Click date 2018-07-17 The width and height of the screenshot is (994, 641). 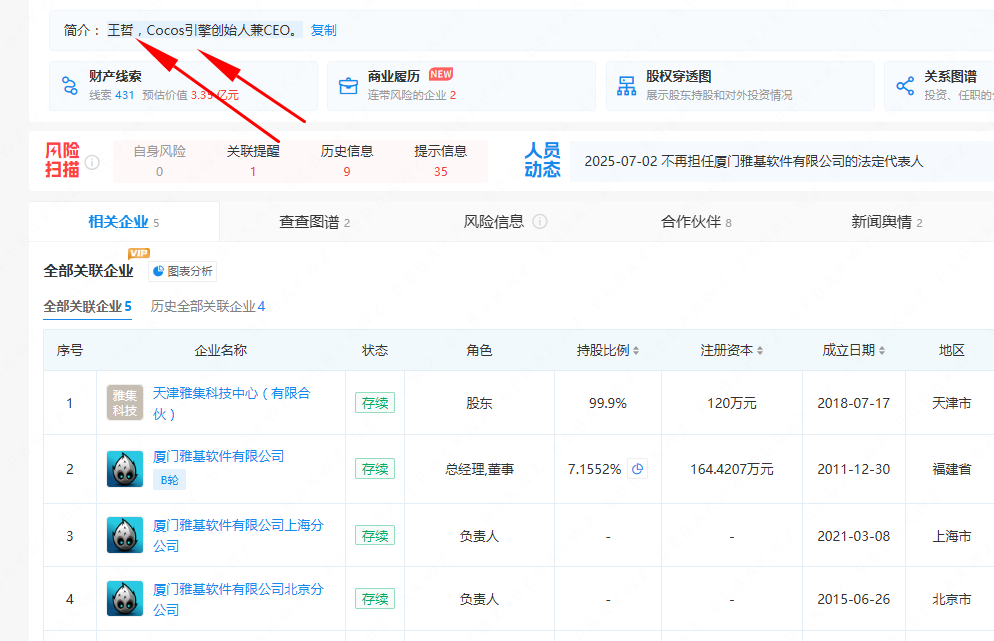[x=853, y=403]
